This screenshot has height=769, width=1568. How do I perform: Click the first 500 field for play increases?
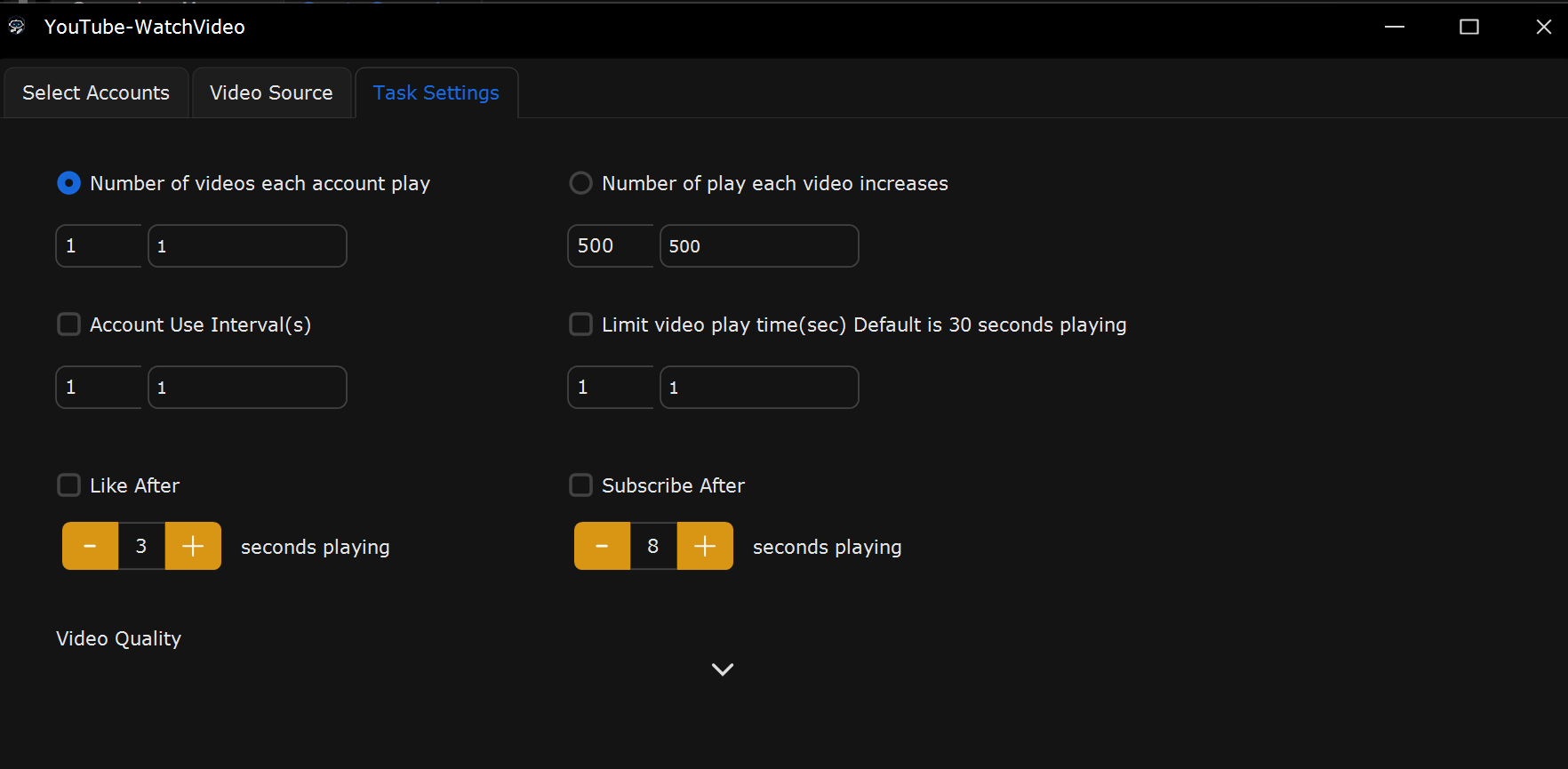pyautogui.click(x=611, y=245)
